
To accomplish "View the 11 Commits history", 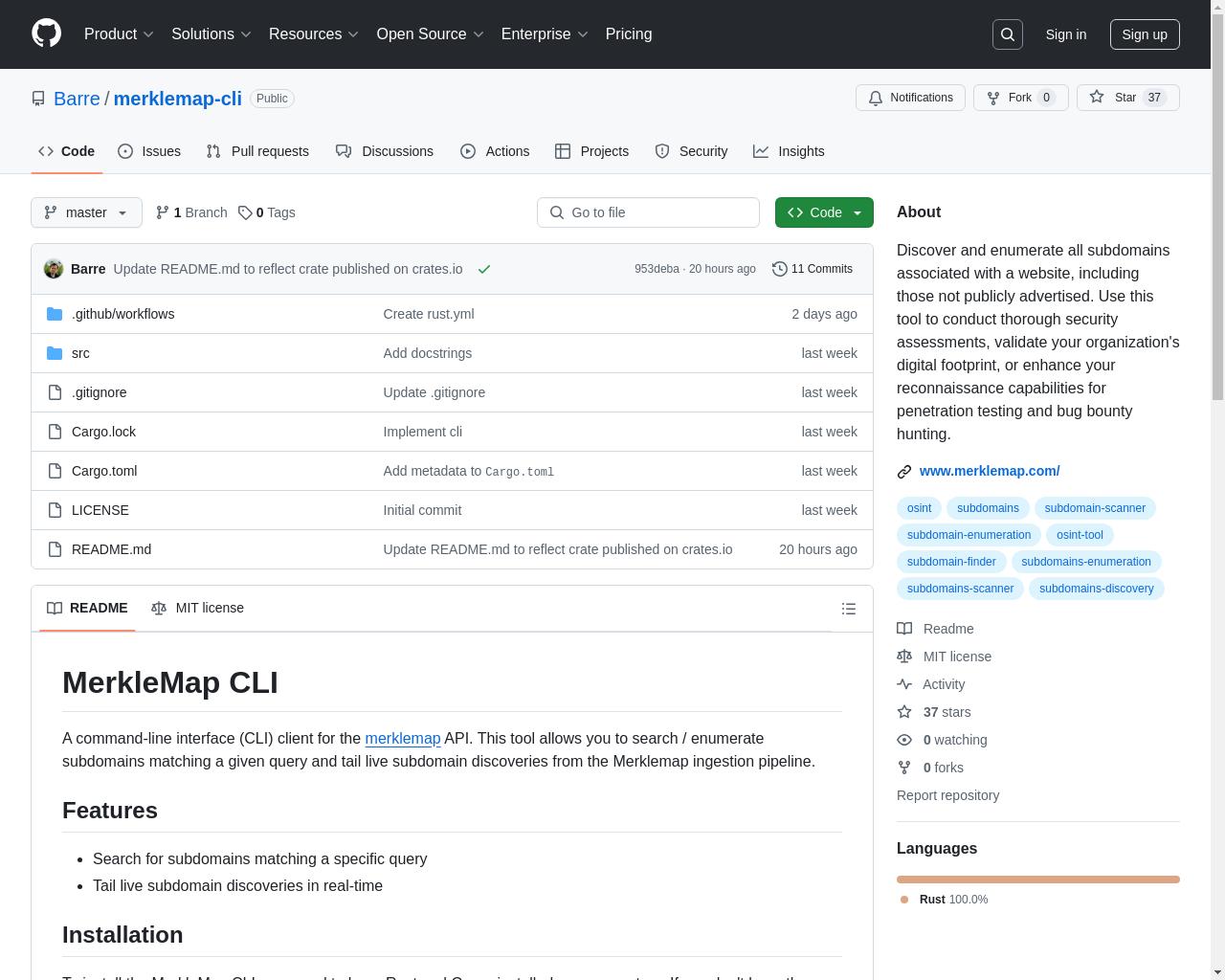I will click(813, 269).
